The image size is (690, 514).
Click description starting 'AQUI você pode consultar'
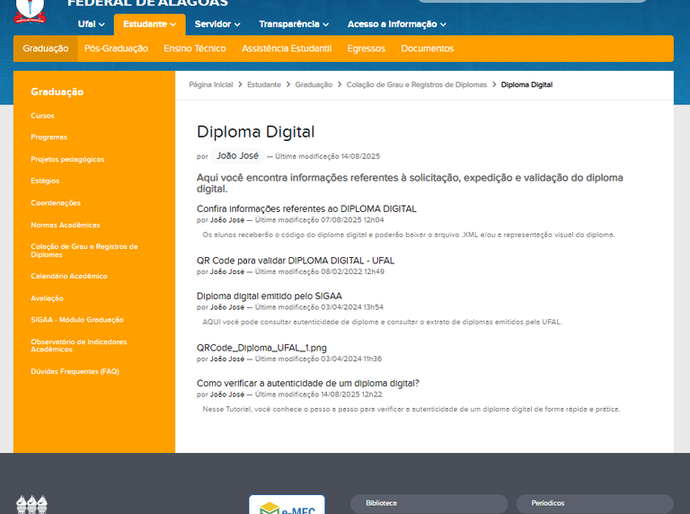pyautogui.click(x=382, y=322)
